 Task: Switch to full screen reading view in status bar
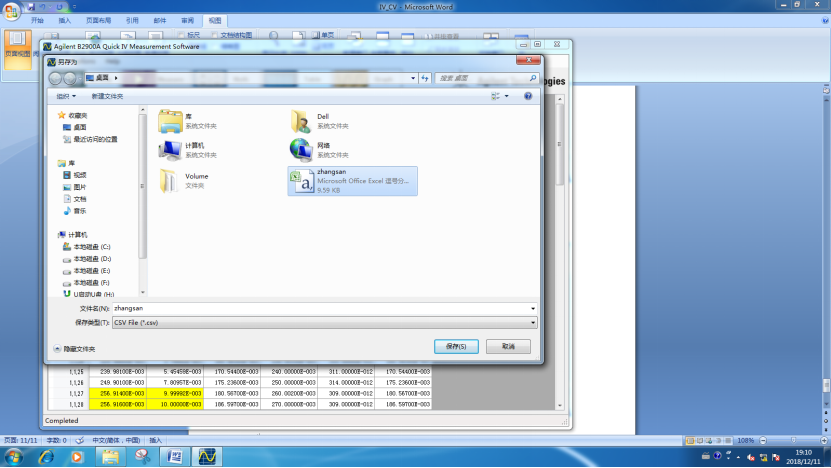pyautogui.click(x=700, y=440)
